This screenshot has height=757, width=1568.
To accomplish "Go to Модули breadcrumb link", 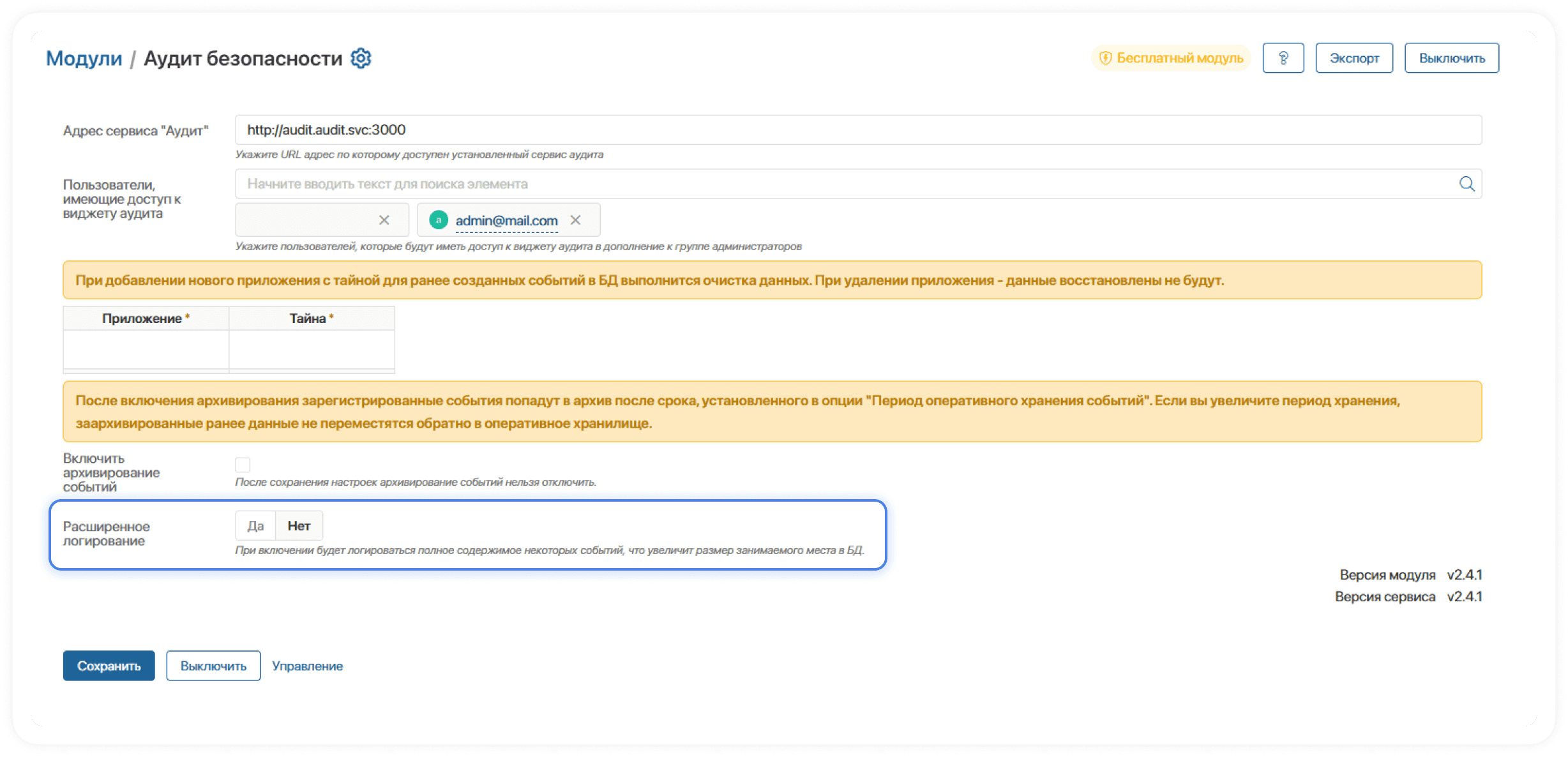I will click(x=84, y=58).
